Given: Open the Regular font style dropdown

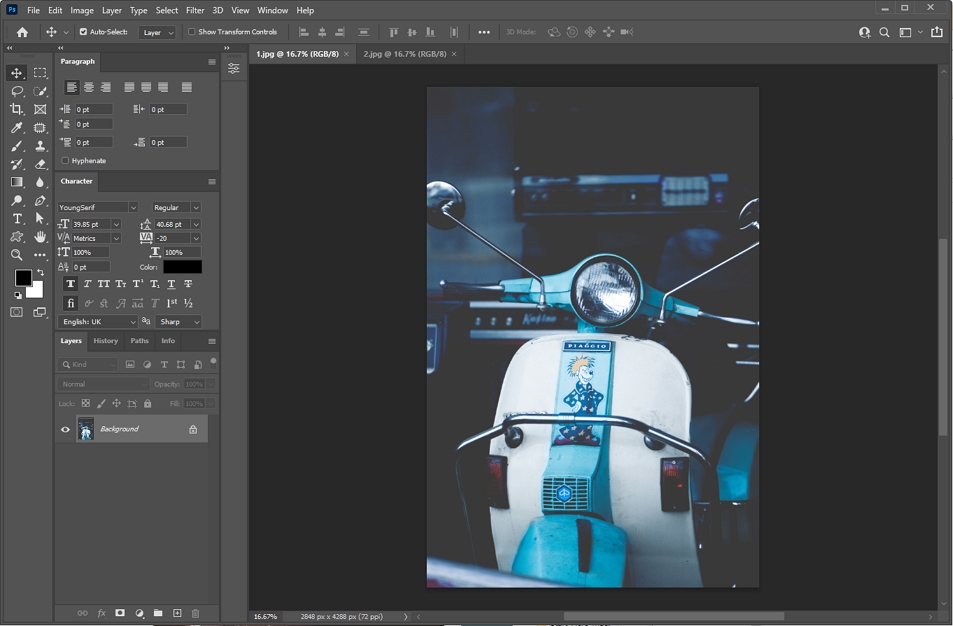Looking at the screenshot, I should 176,208.
